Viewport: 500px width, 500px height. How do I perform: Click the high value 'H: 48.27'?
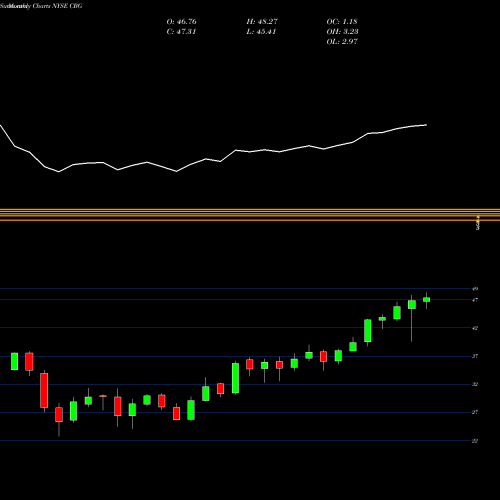262,22
